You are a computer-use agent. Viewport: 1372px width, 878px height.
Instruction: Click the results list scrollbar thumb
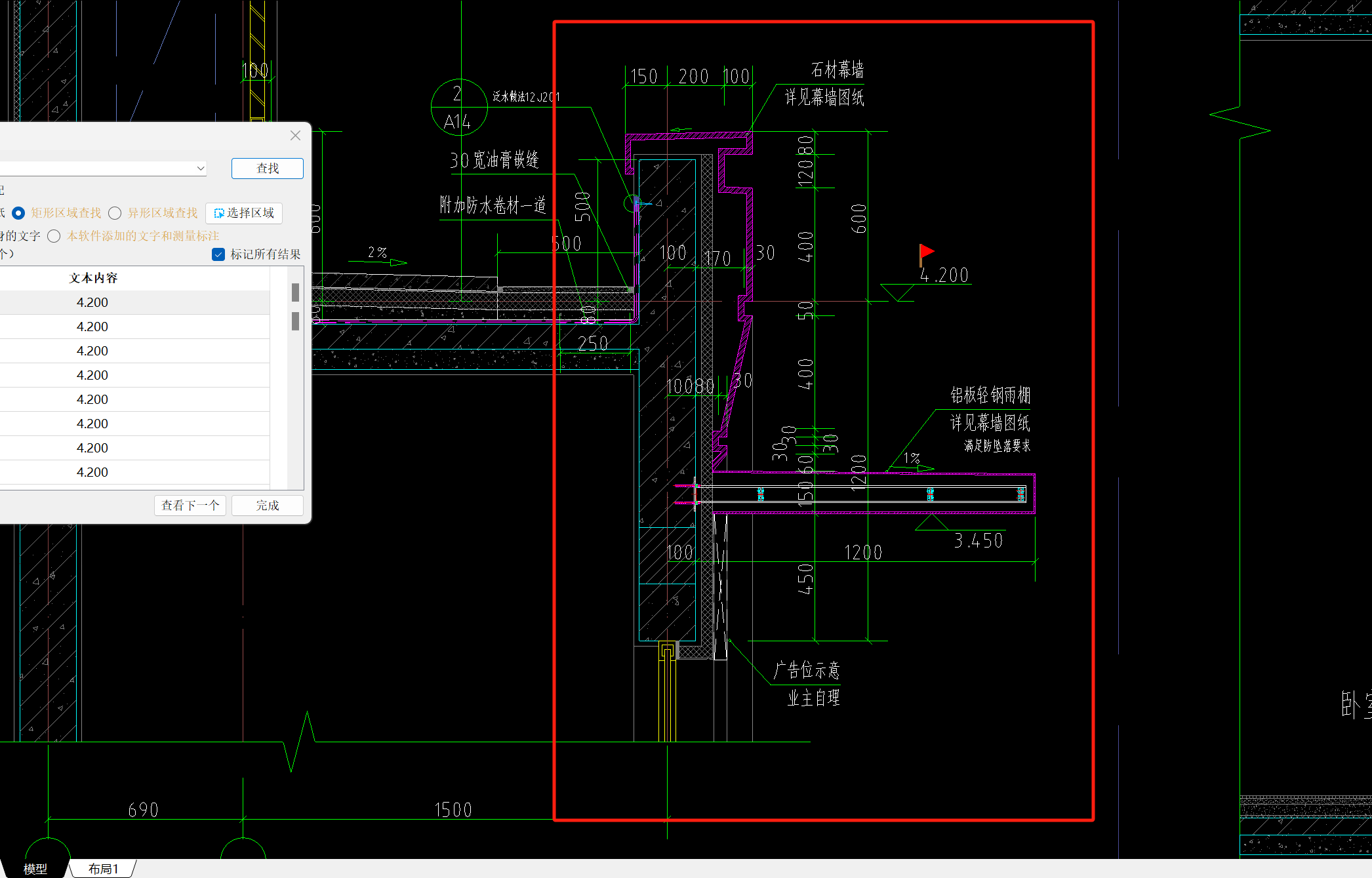pyautogui.click(x=295, y=292)
